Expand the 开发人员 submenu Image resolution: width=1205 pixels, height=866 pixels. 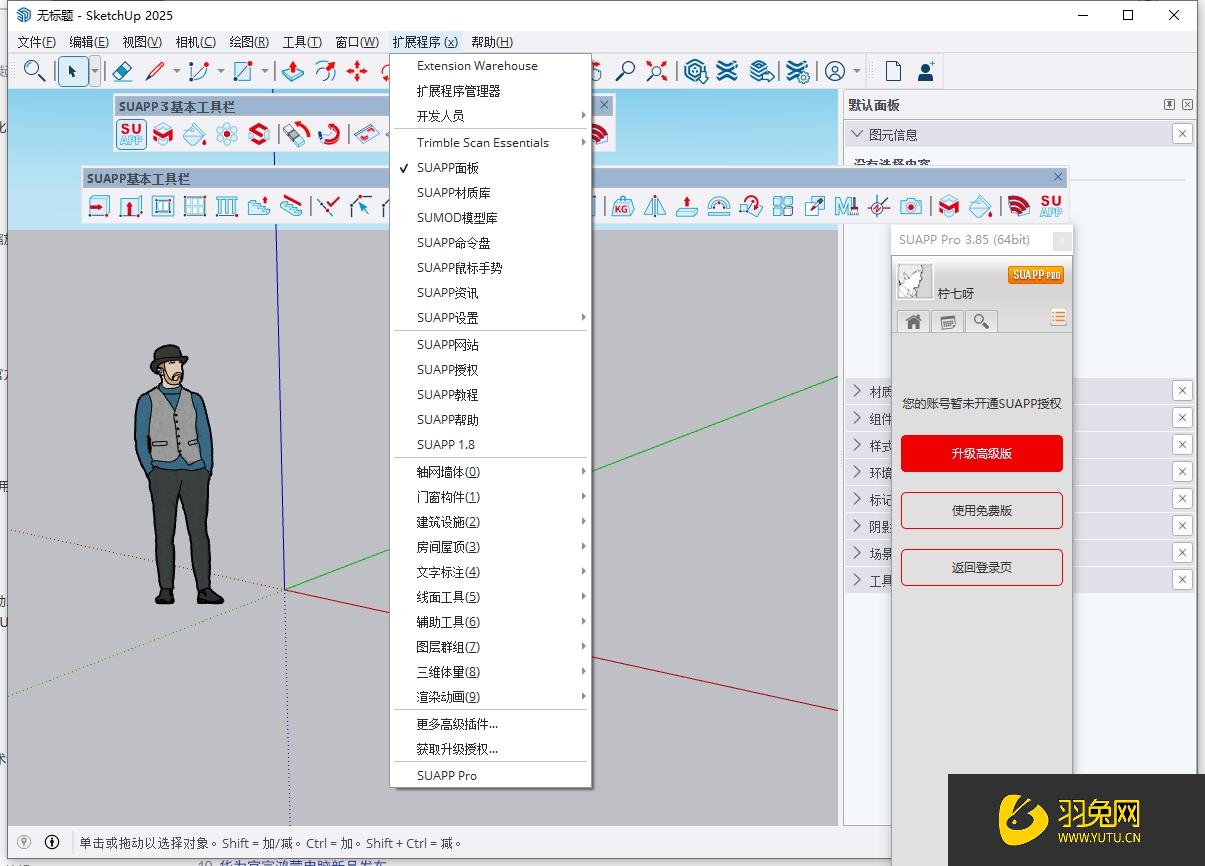click(490, 116)
